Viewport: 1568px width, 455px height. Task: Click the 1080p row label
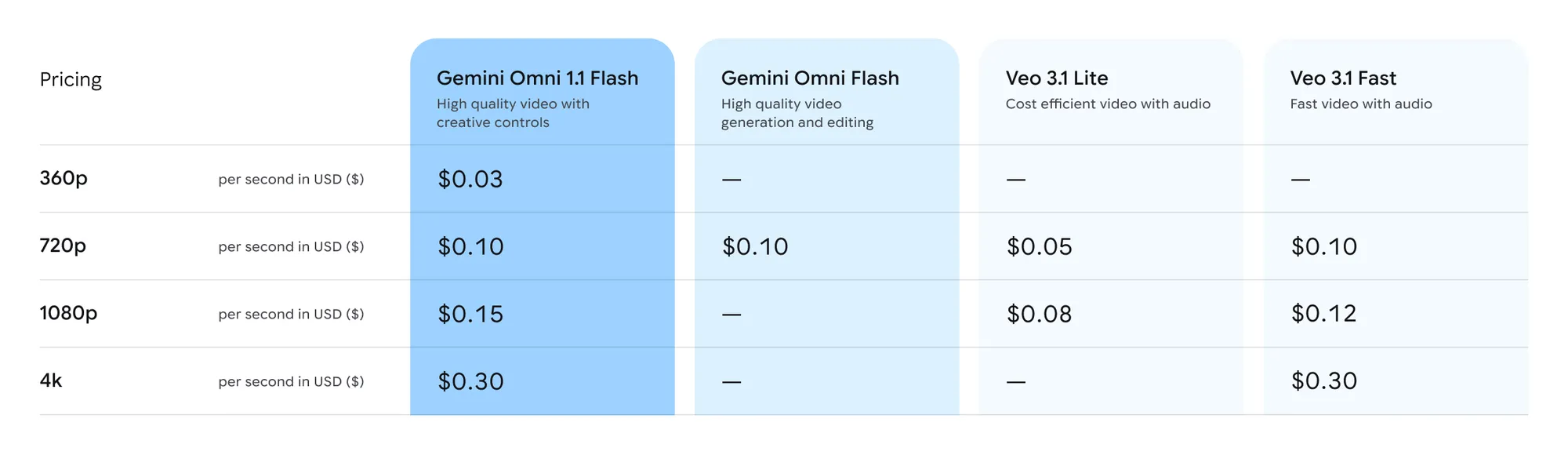click(68, 314)
